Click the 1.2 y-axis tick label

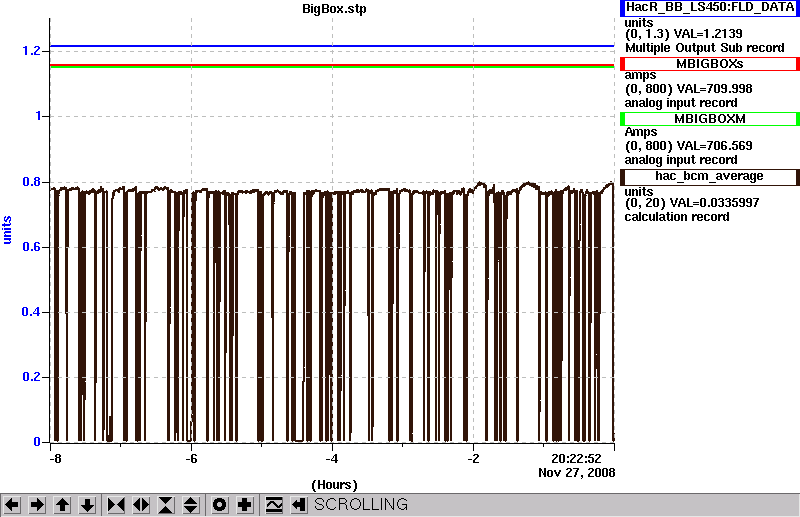pyautogui.click(x=31, y=51)
